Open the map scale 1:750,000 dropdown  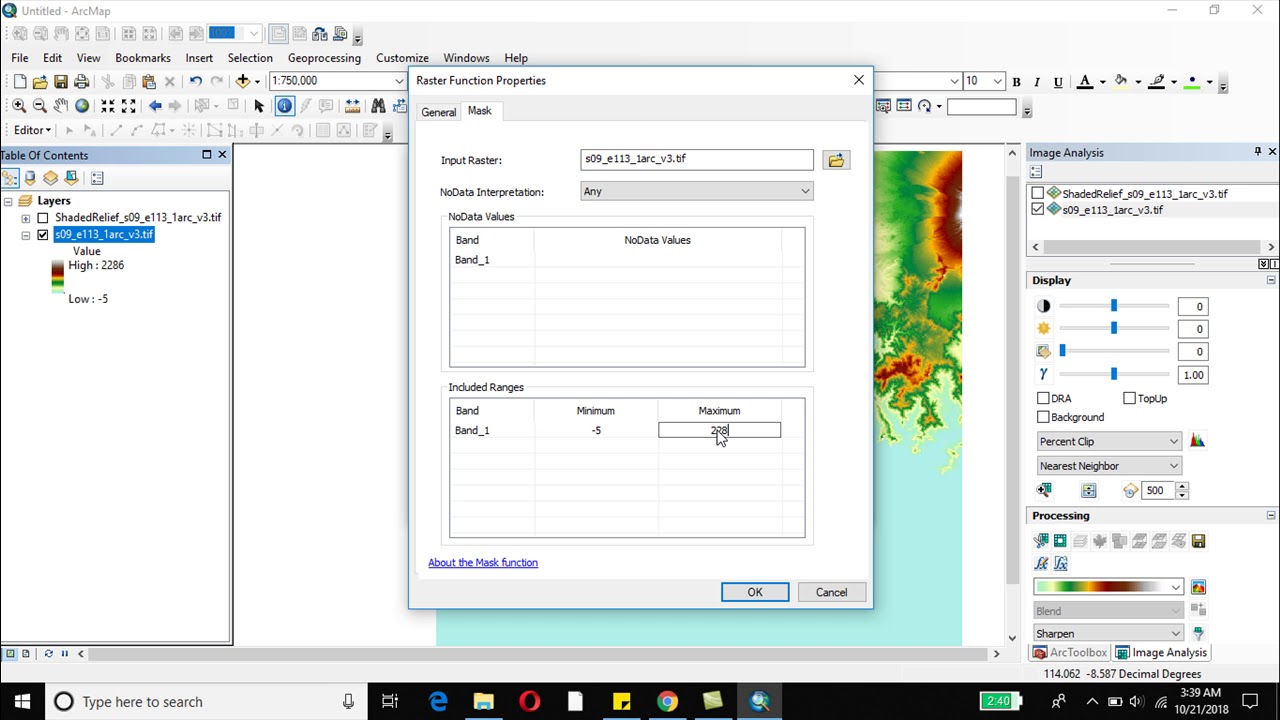coord(400,81)
